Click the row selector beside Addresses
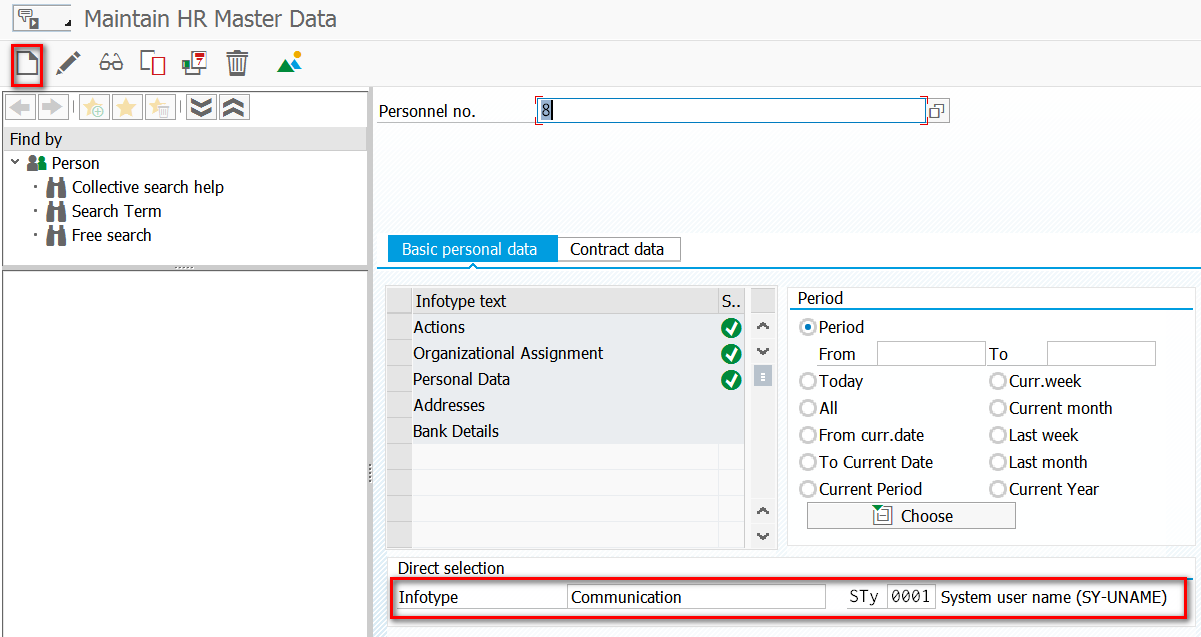The height and width of the screenshot is (637, 1201). [399, 406]
